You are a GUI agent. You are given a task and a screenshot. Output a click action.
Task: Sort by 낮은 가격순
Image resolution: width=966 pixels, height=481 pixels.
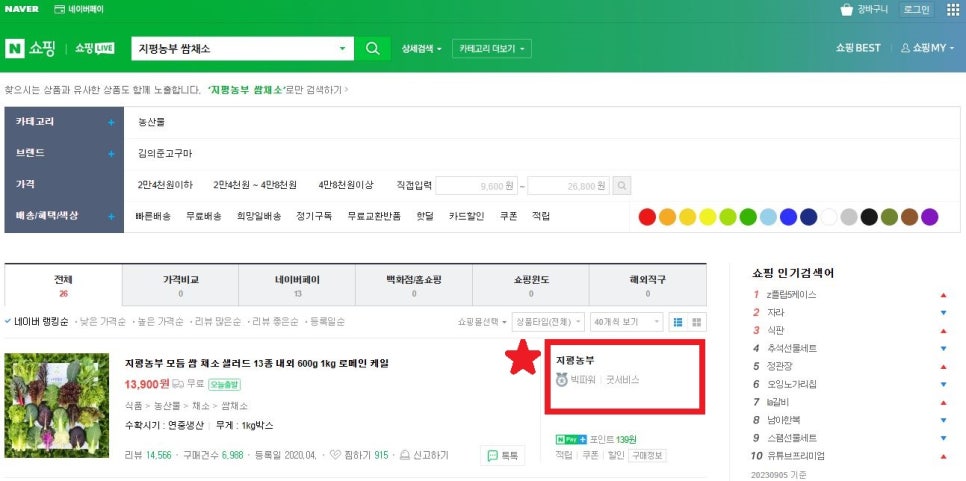(103, 321)
